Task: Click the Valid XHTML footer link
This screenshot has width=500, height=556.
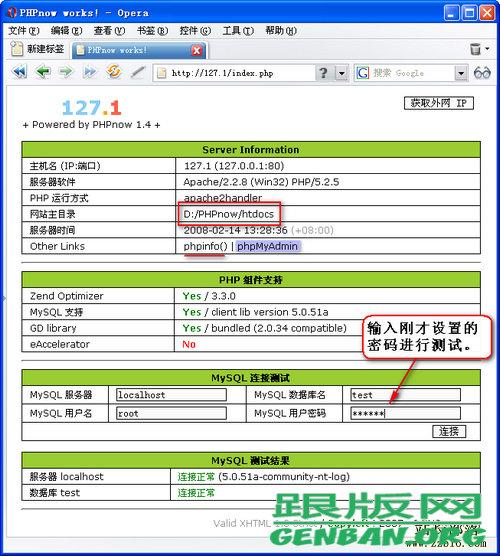Action: point(242,523)
